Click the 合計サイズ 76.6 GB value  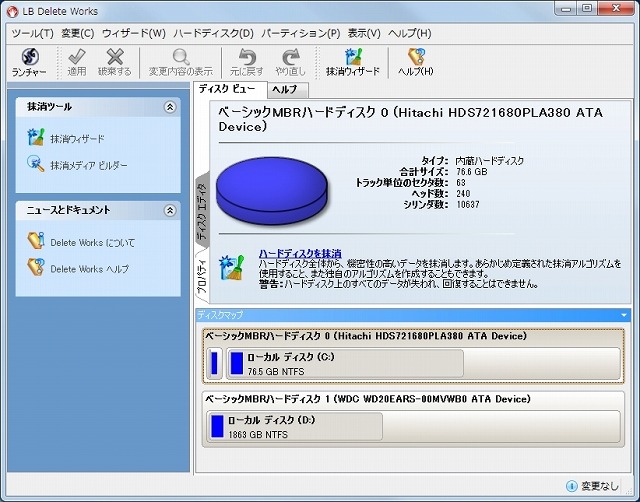472,172
